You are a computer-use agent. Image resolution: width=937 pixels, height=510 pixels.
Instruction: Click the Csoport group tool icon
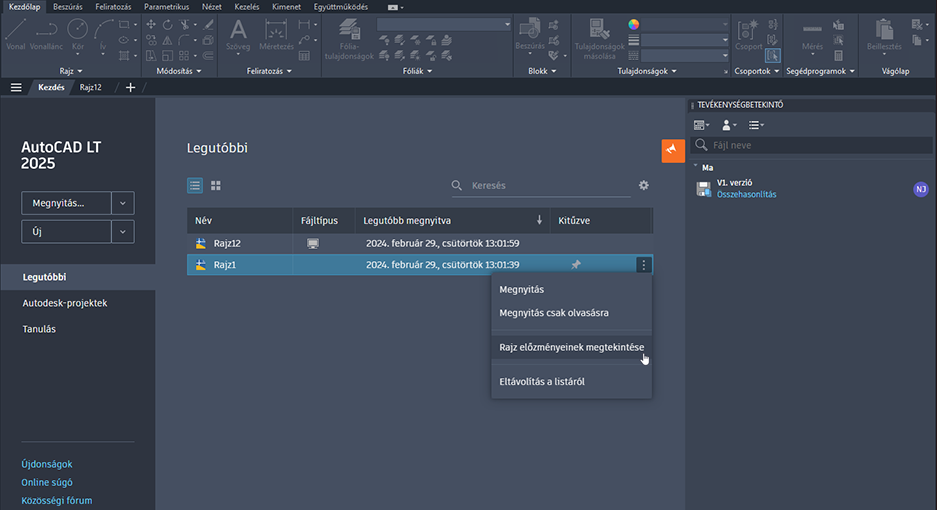point(748,34)
